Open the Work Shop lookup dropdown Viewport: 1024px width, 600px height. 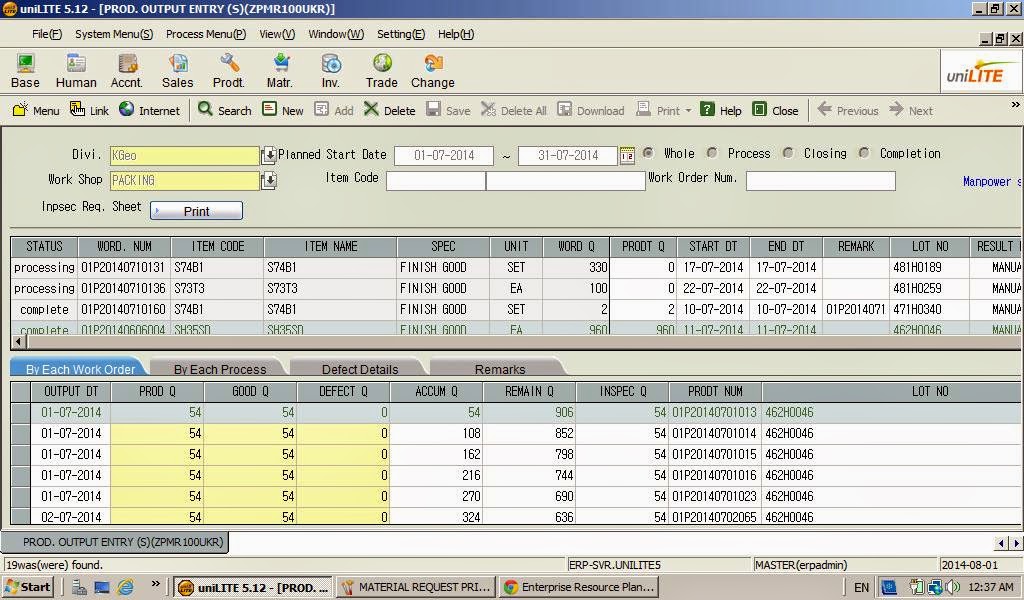(x=270, y=181)
